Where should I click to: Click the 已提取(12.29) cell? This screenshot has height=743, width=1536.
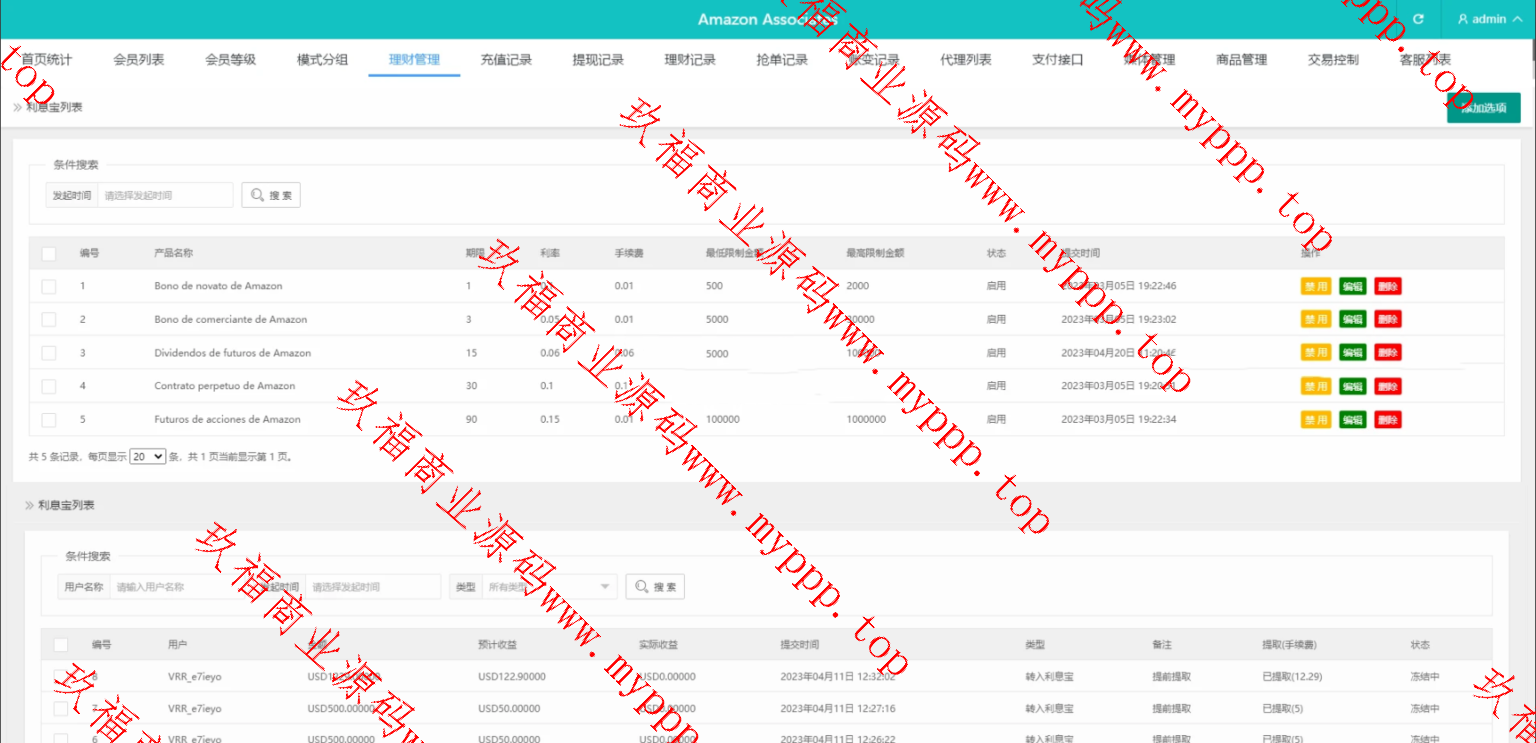pos(1292,677)
